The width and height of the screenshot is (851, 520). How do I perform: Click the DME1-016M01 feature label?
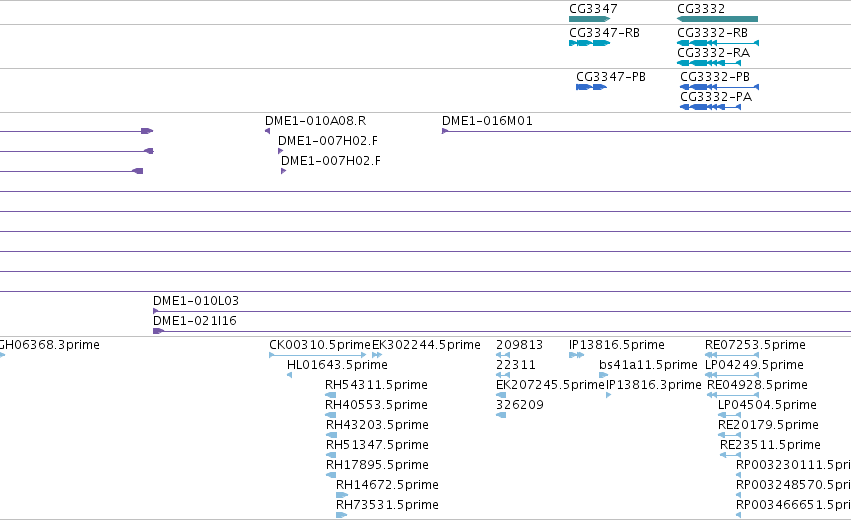click(x=487, y=121)
